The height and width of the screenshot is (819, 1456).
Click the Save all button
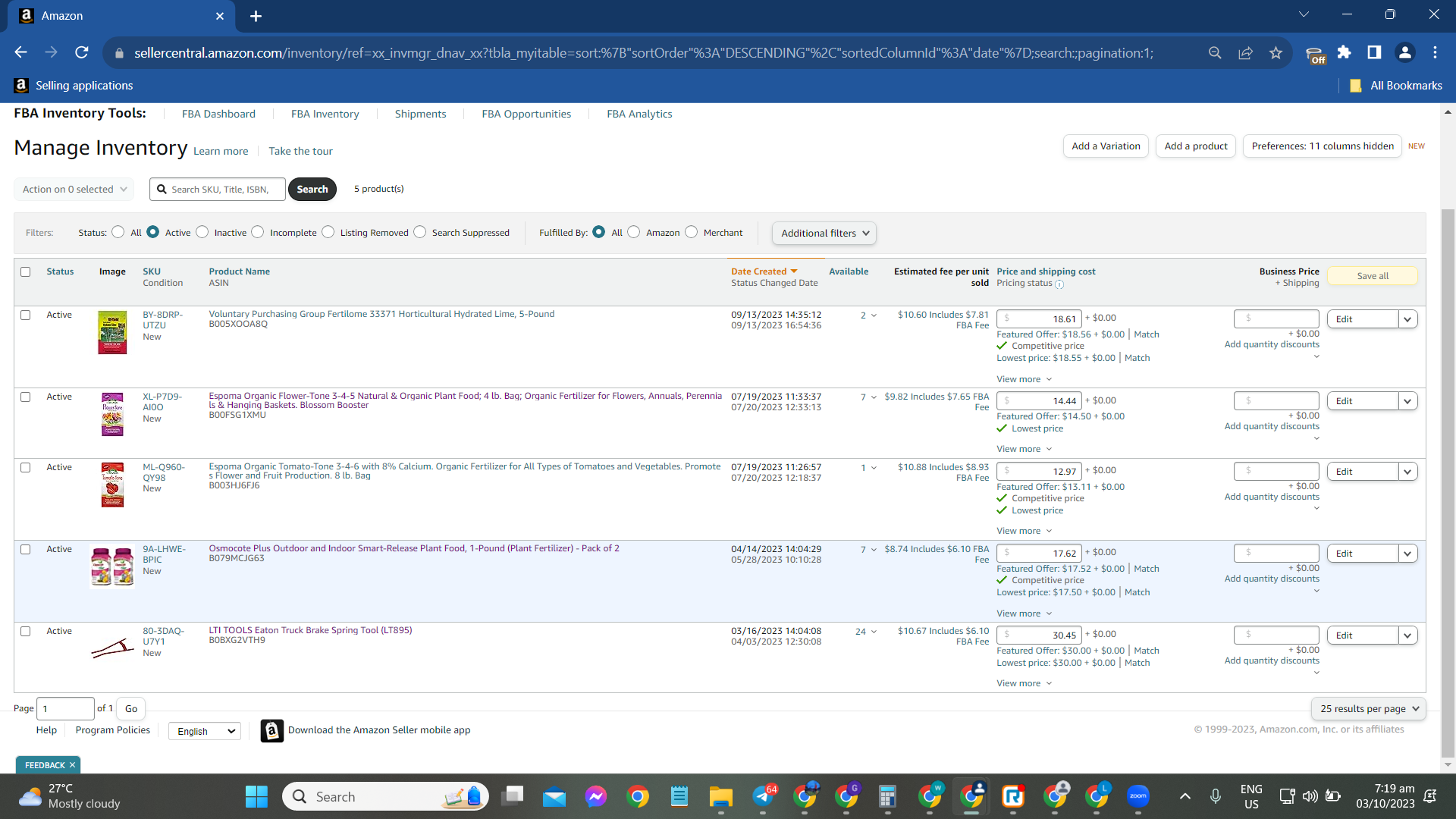(x=1373, y=276)
